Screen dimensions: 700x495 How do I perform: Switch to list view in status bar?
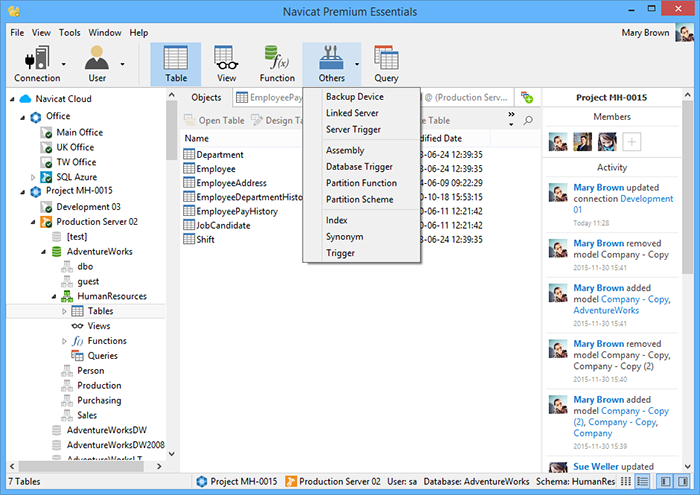pyautogui.click(x=626, y=481)
